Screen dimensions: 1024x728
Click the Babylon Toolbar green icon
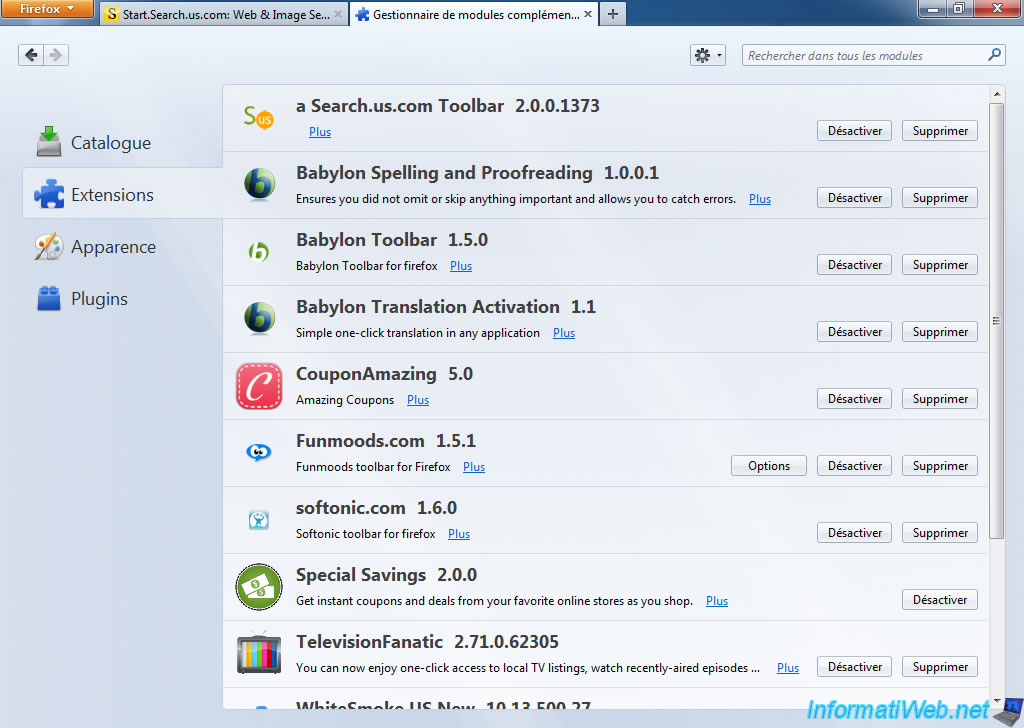tap(259, 251)
